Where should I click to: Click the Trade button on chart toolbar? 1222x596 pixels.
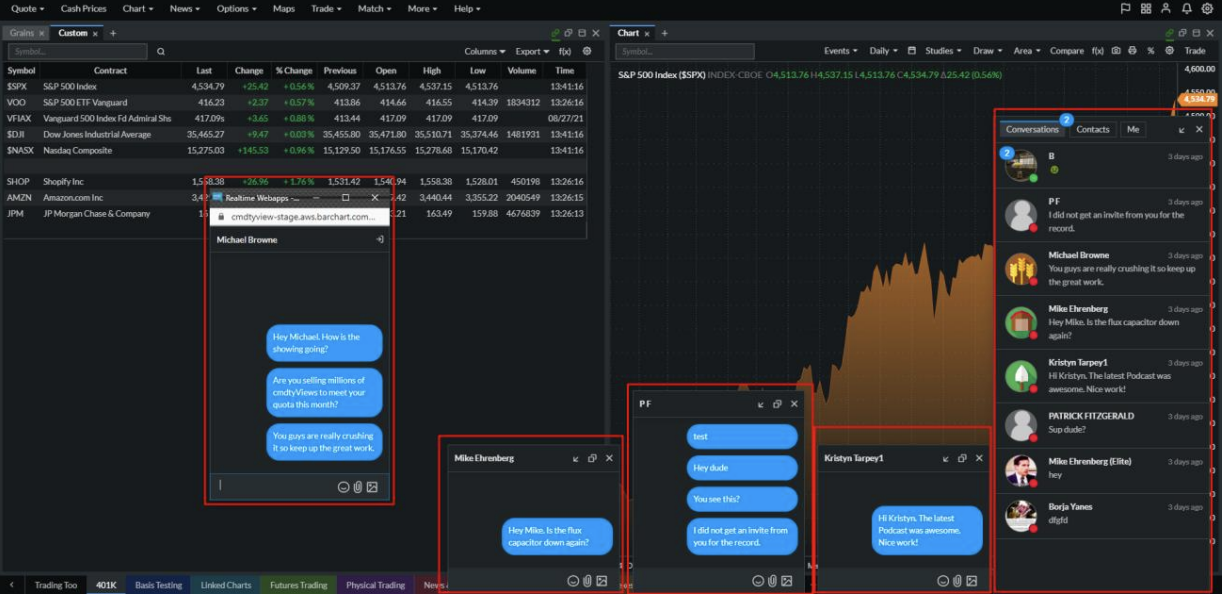tap(1195, 51)
